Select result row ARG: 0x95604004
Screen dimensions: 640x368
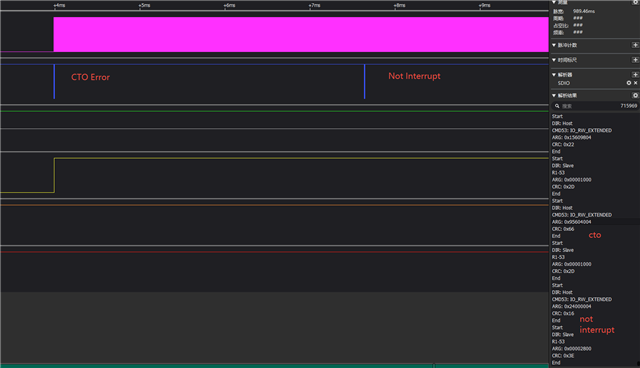point(571,222)
